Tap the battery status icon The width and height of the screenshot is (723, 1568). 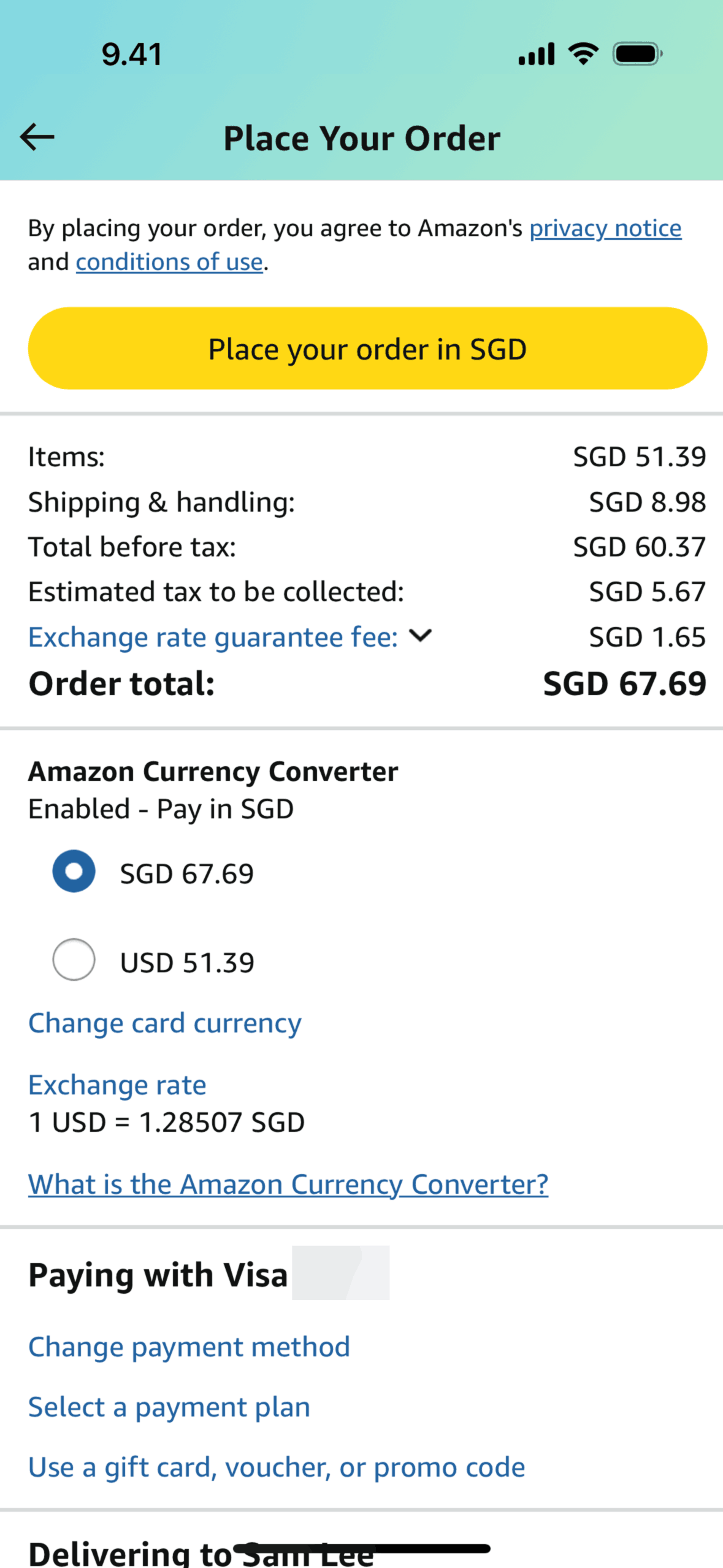pos(637,54)
